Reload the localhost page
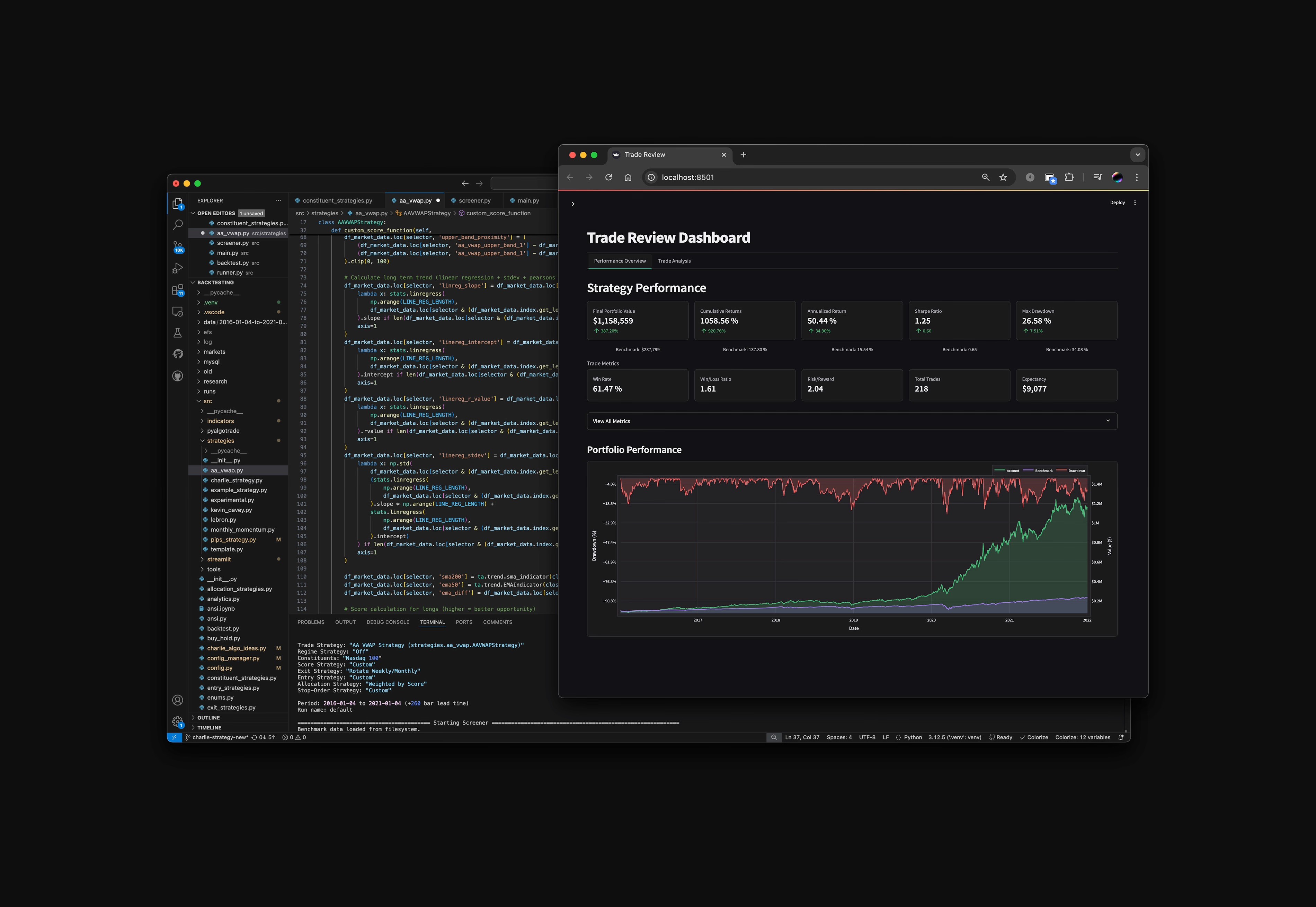 point(609,177)
